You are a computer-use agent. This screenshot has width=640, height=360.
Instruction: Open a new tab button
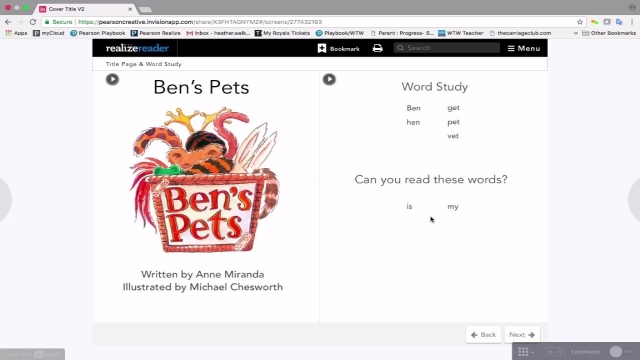pyautogui.click(x=145, y=9)
